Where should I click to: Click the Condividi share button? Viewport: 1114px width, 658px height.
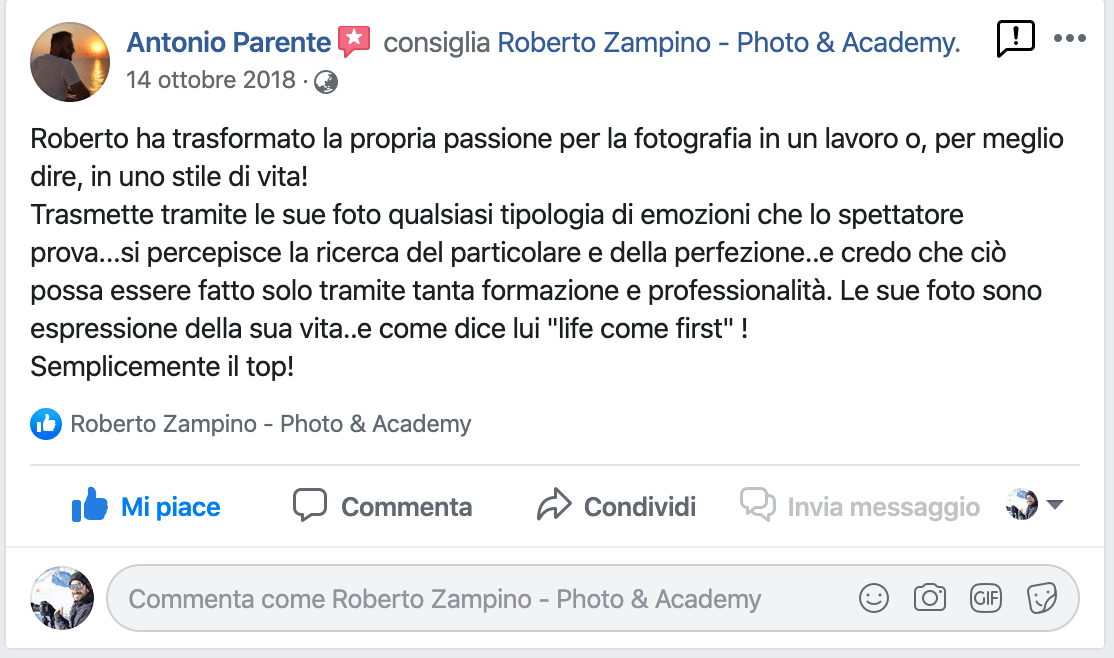[x=616, y=507]
